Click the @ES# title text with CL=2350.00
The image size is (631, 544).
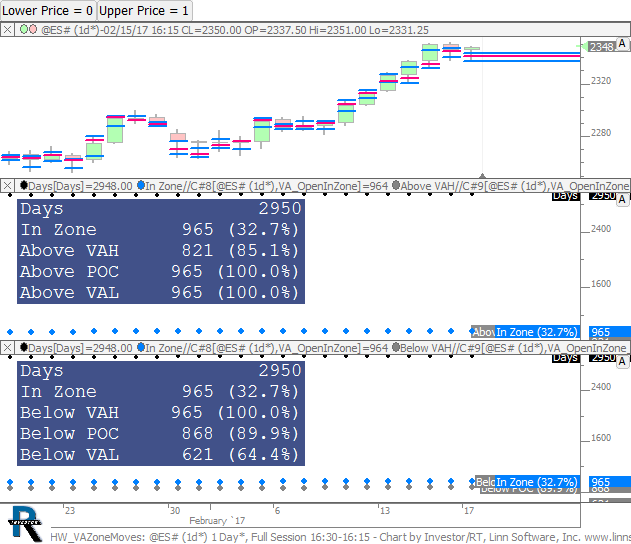coord(235,30)
